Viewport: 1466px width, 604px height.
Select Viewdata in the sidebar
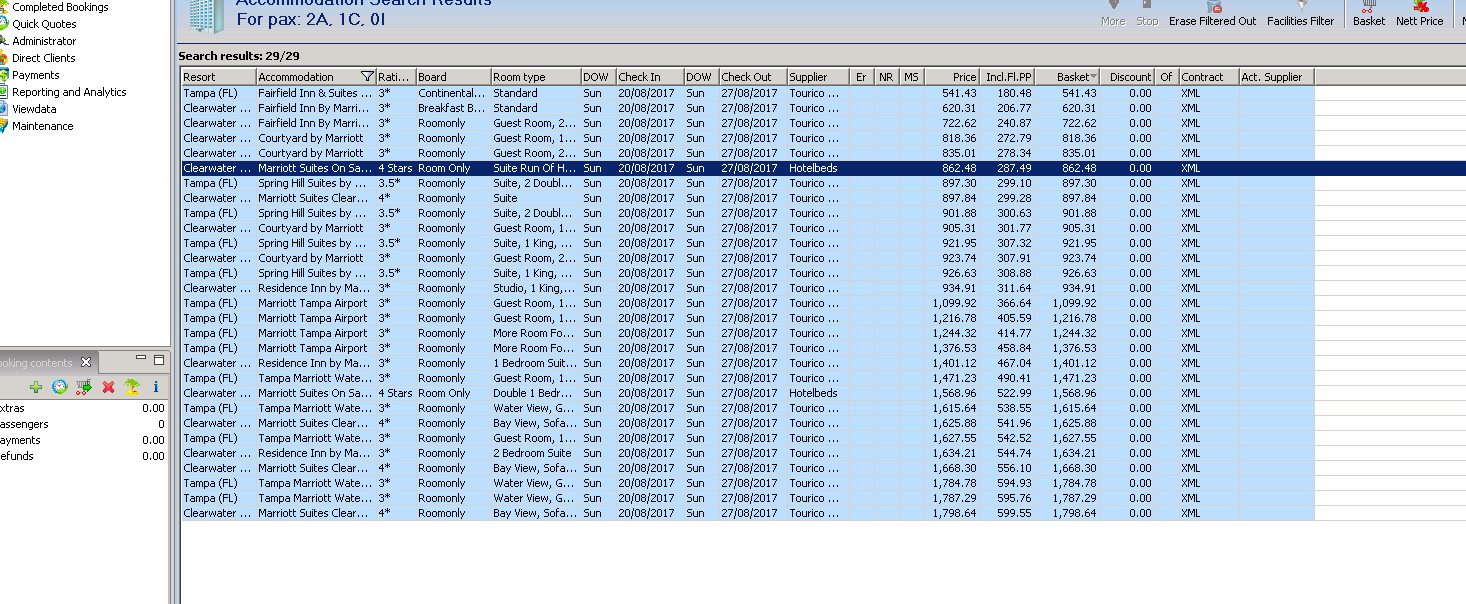34,109
